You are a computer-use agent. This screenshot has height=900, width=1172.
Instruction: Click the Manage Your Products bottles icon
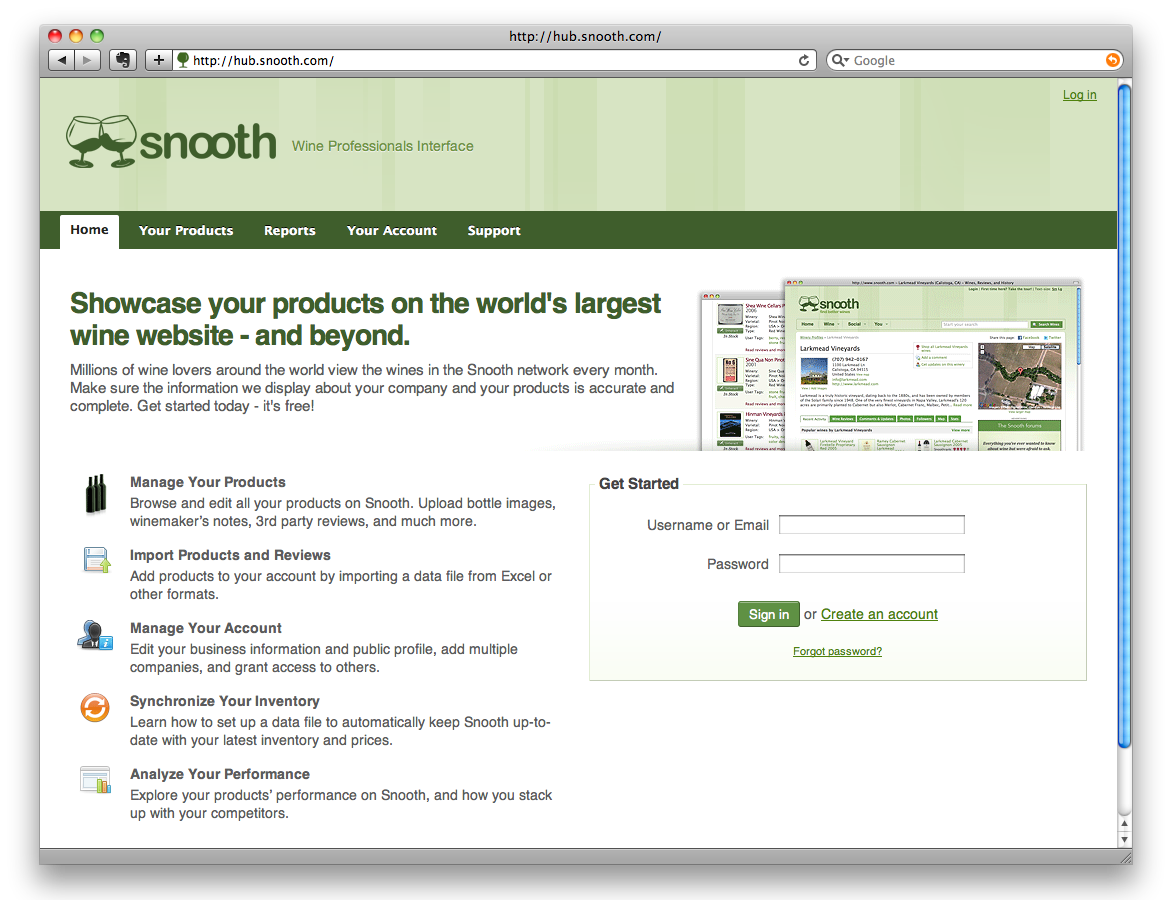coord(96,494)
